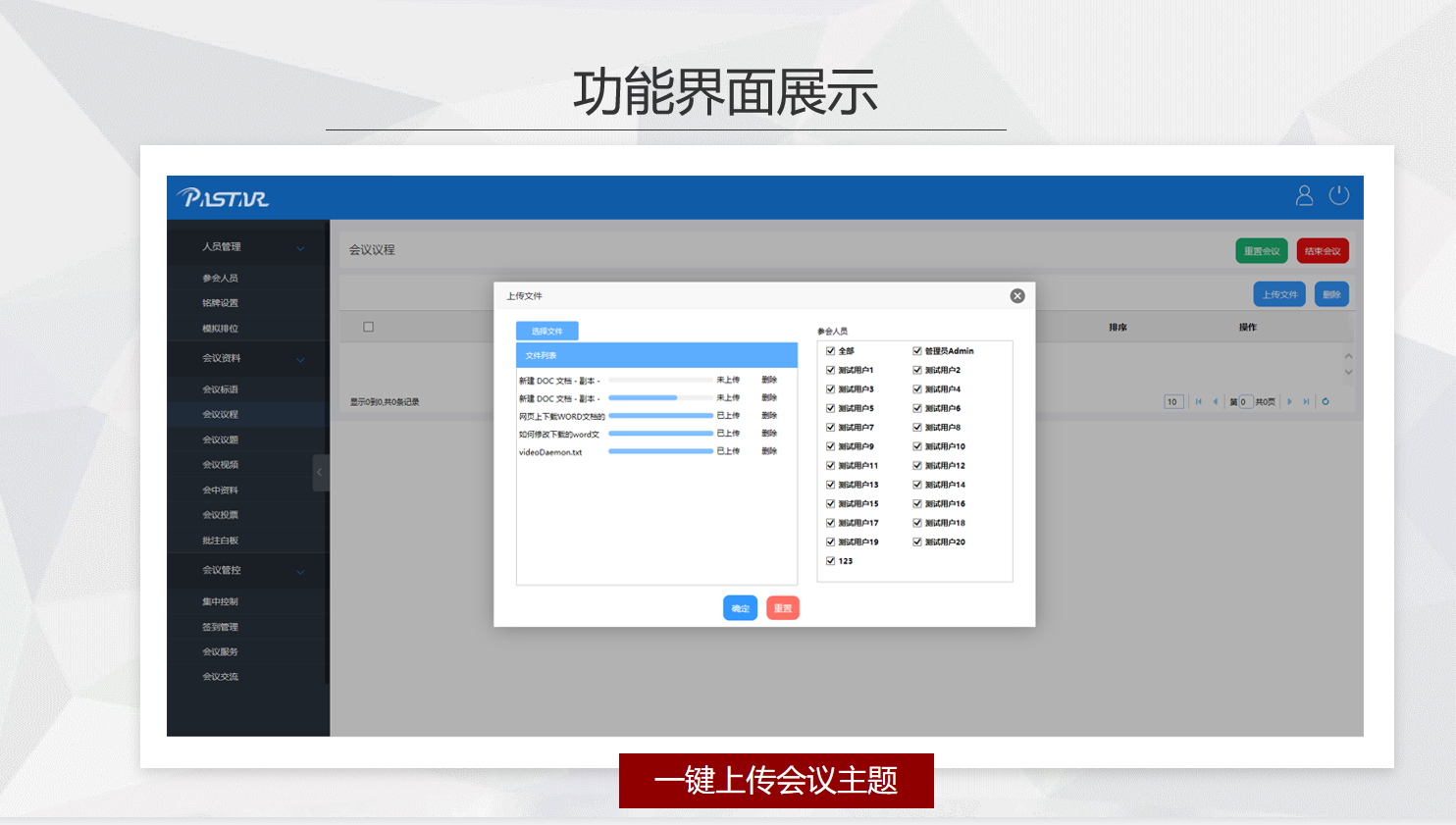Click the current page number field

click(x=1246, y=401)
